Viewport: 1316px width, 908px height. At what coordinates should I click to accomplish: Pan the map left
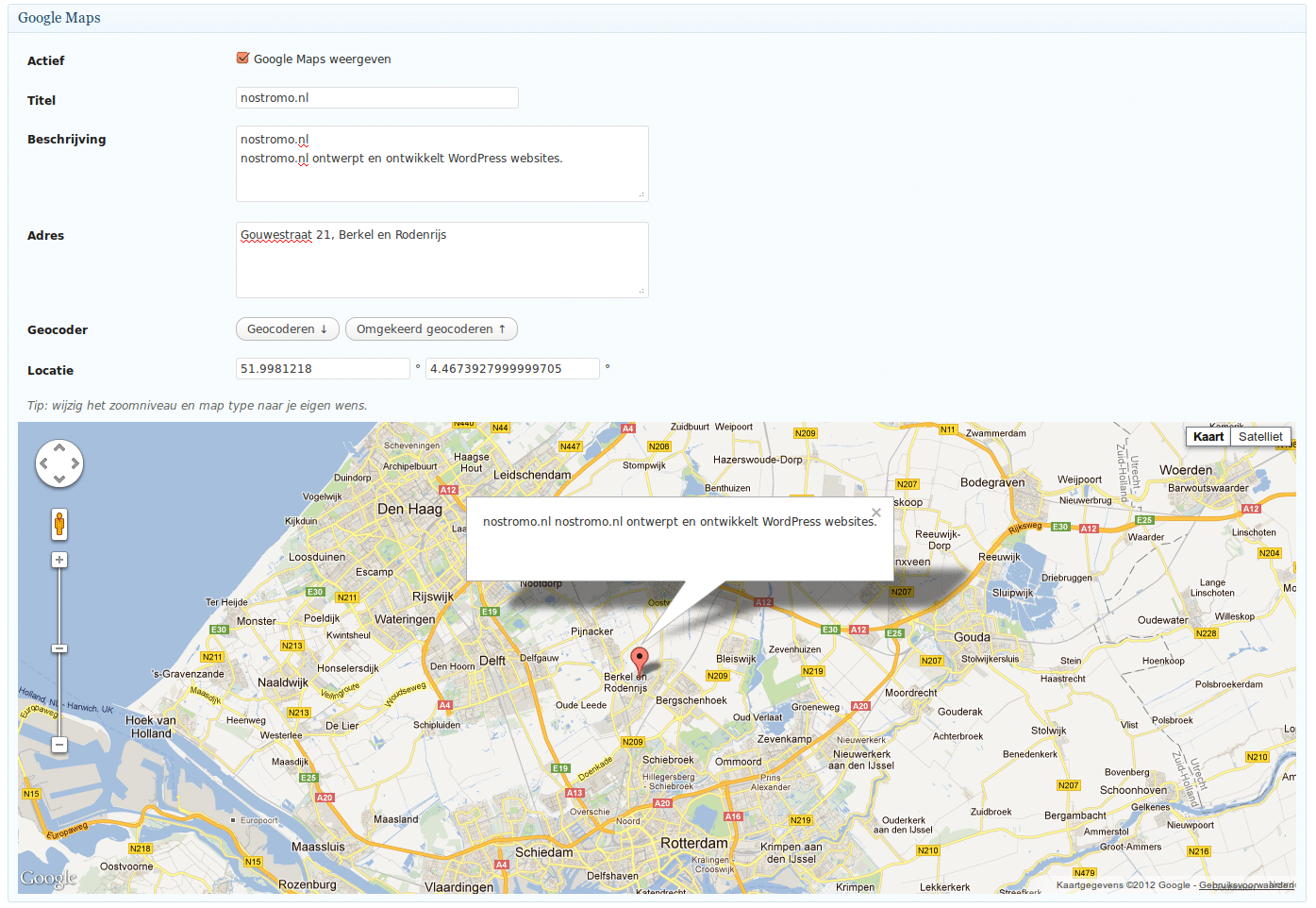pos(43,463)
